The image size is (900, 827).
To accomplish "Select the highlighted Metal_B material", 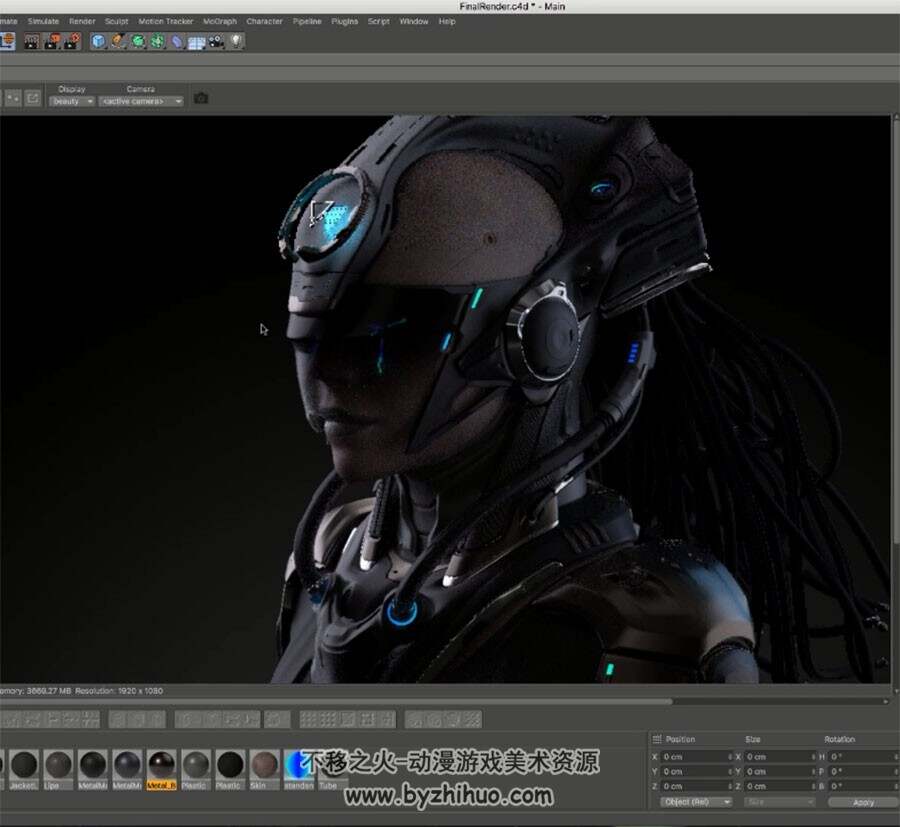I will coord(161,770).
